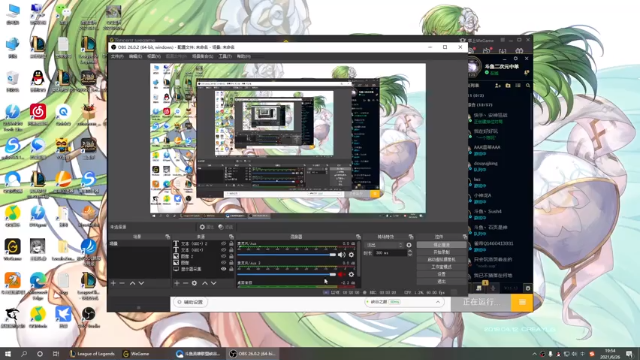Unmute the red muted speaker icon
Viewport: 640px width, 360px height.
[x=341, y=274]
